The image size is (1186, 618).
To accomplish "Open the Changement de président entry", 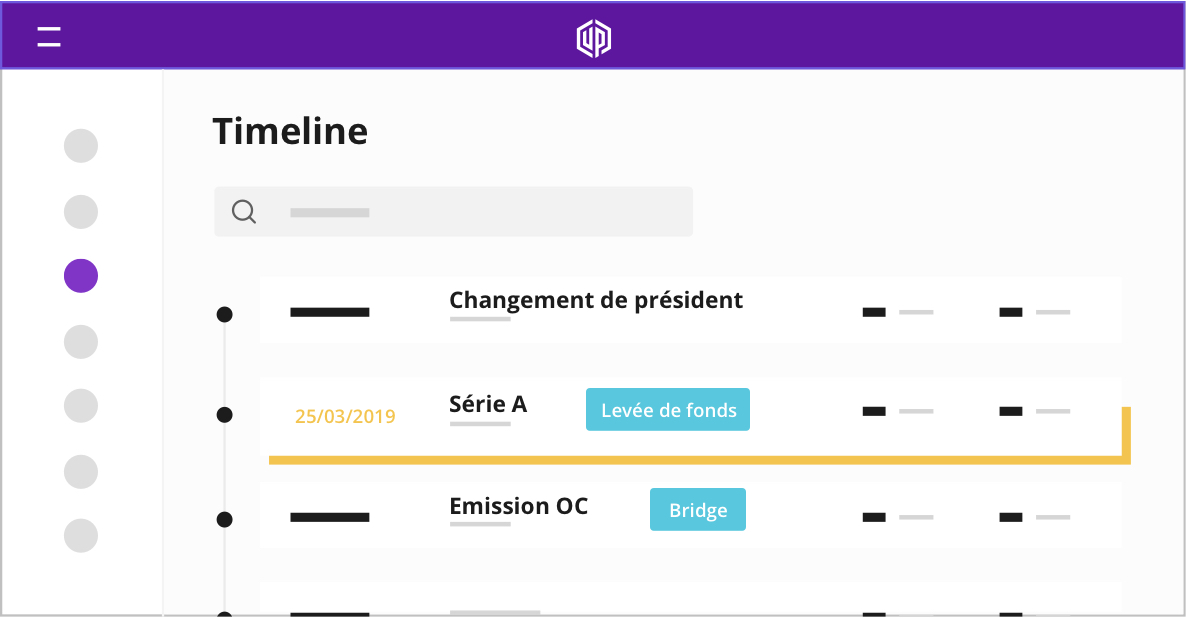I will coord(691,310).
